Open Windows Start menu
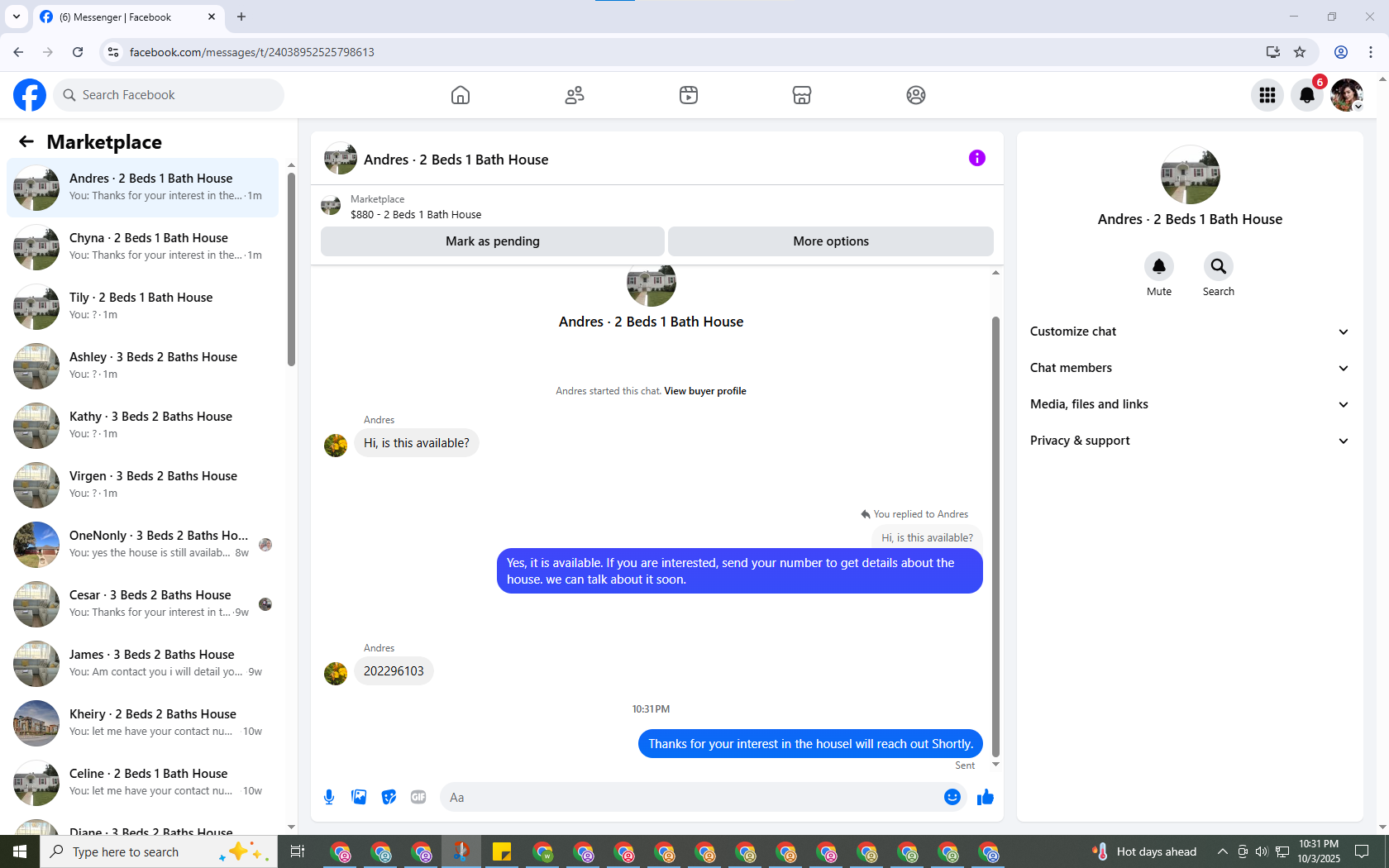This screenshot has width=1389, height=868. pos(20,851)
